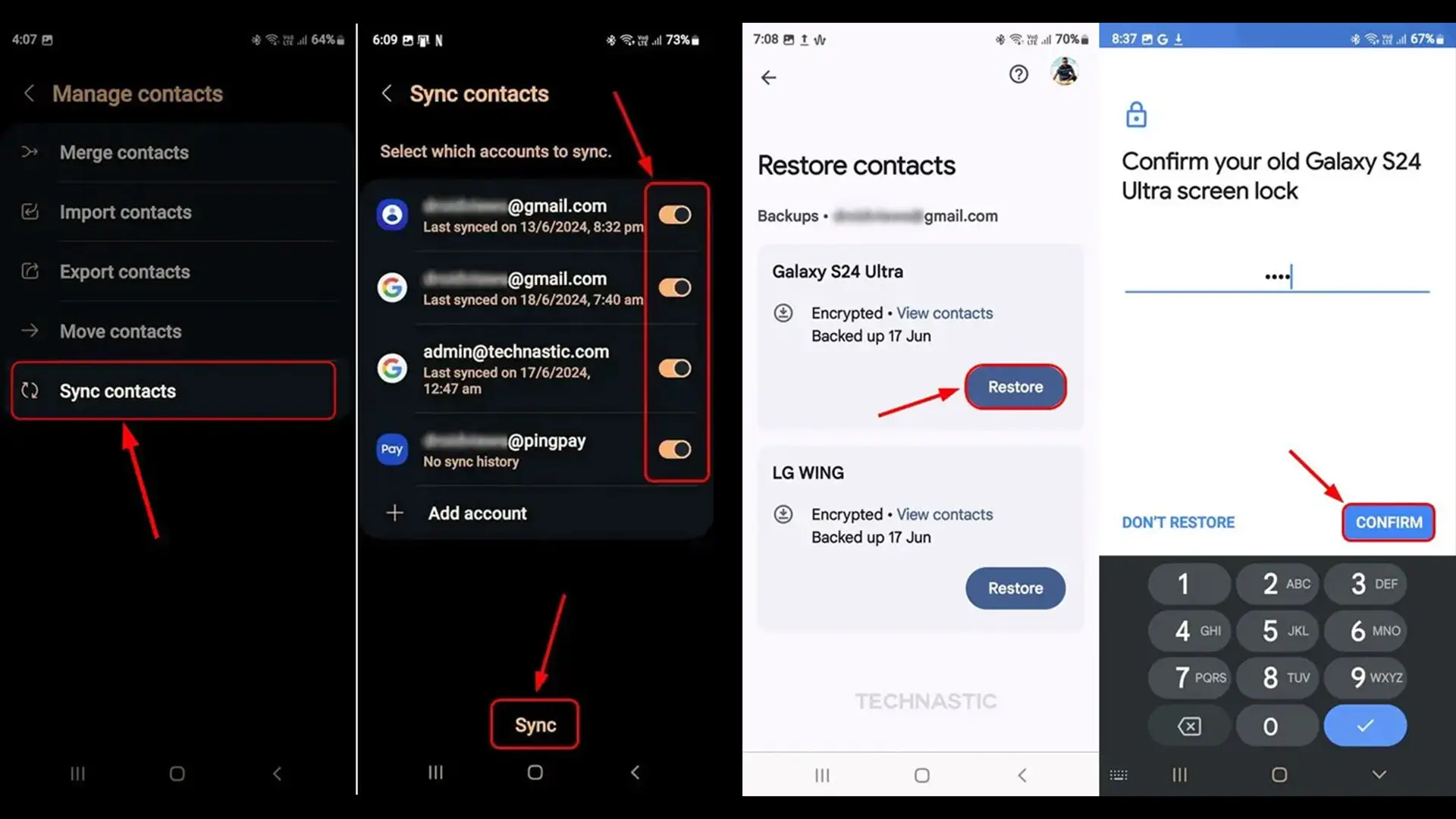Click CONFIRM to restore contacts

click(x=1388, y=522)
